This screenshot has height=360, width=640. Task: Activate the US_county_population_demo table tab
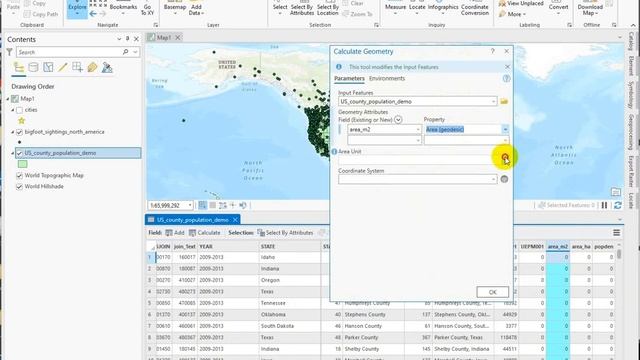(192, 220)
